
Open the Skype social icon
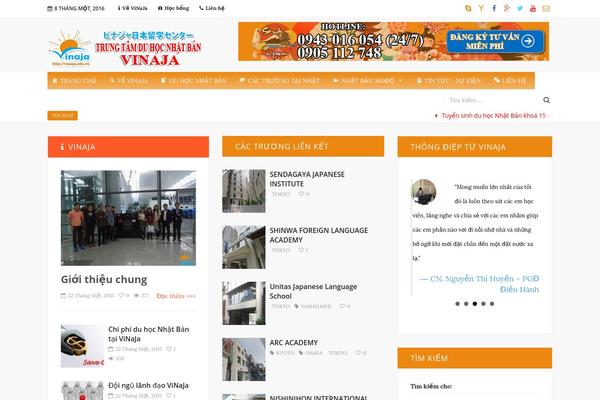pyautogui.click(x=468, y=8)
